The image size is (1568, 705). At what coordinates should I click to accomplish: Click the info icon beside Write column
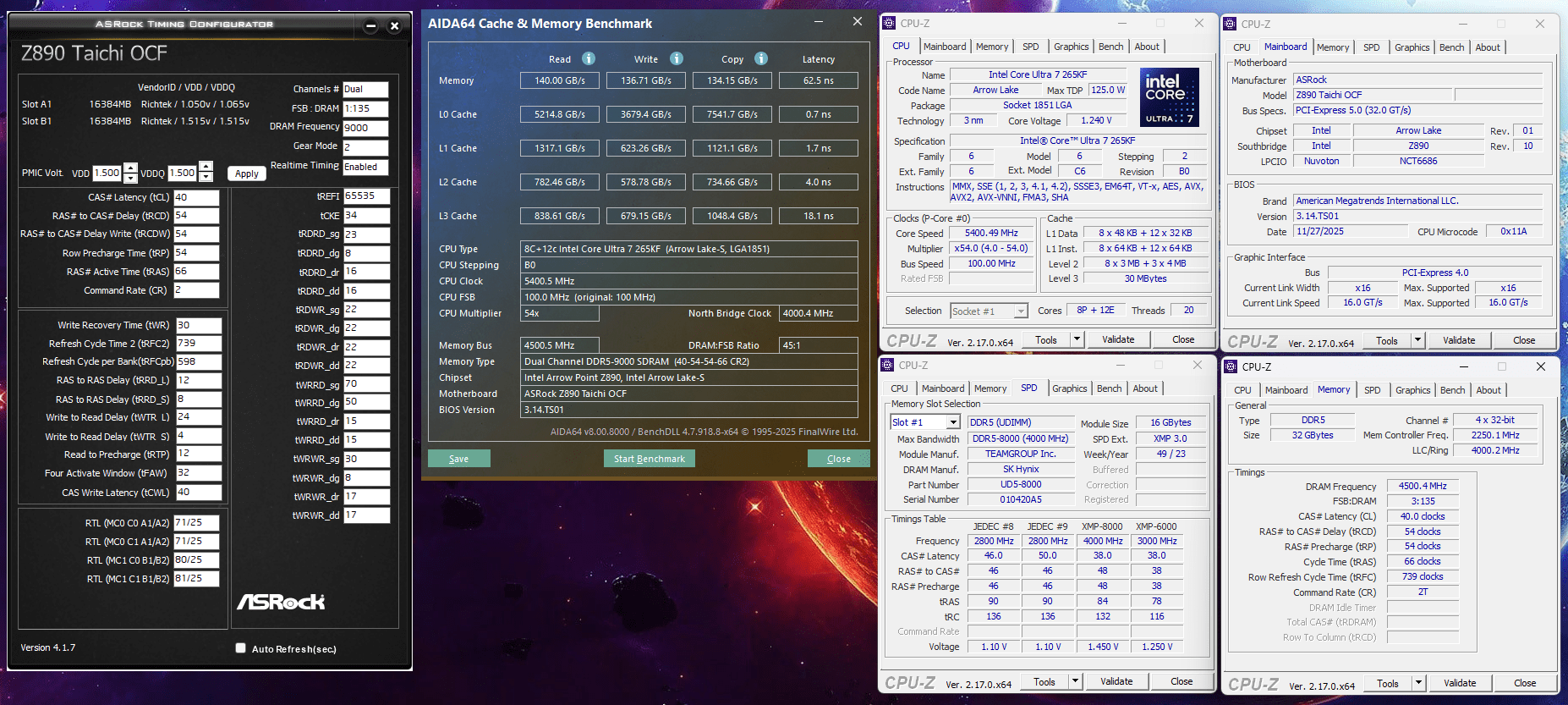point(677,58)
